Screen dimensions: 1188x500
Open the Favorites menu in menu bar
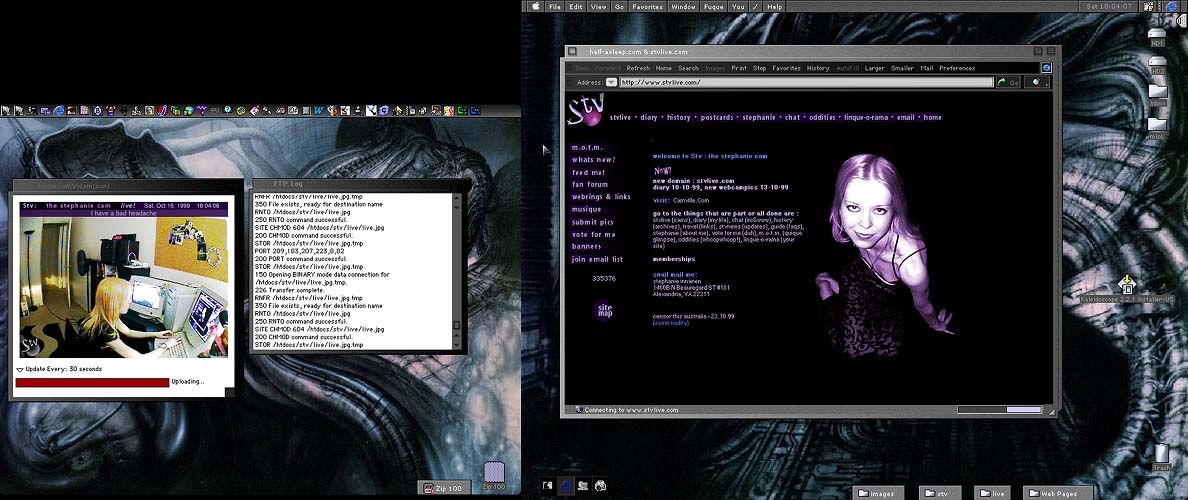pyautogui.click(x=647, y=6)
